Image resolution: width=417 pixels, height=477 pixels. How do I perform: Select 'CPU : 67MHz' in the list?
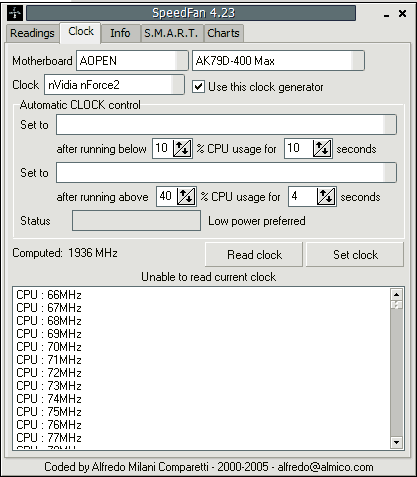(49, 308)
